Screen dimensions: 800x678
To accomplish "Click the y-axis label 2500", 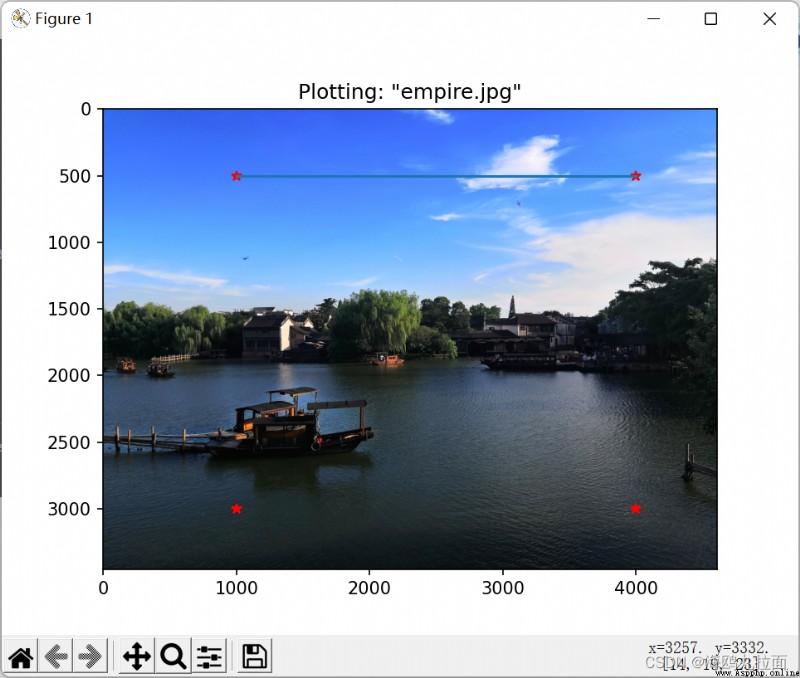I will pos(69,442).
